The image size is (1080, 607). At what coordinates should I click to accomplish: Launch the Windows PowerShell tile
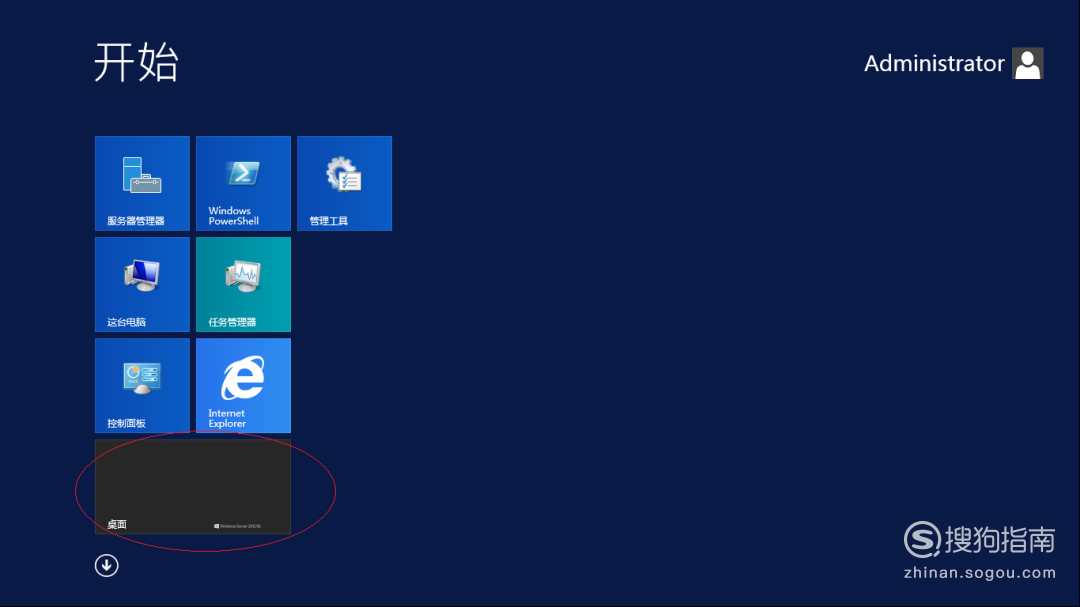coord(243,183)
